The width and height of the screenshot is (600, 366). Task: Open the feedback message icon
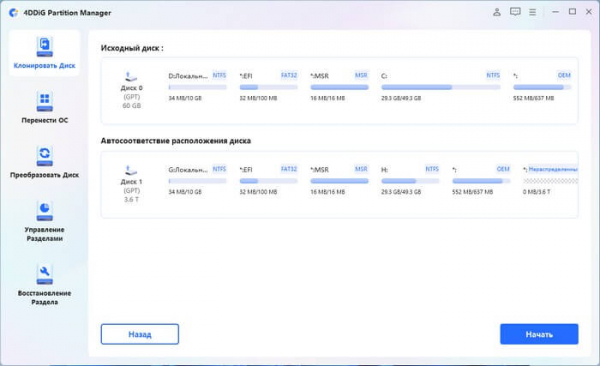tap(515, 12)
